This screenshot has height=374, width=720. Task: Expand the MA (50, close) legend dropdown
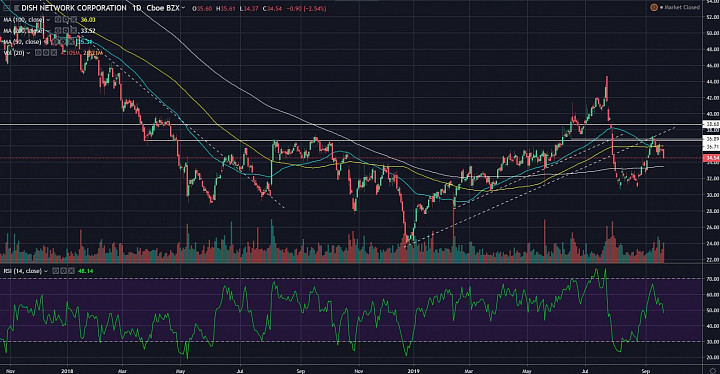click(45, 42)
